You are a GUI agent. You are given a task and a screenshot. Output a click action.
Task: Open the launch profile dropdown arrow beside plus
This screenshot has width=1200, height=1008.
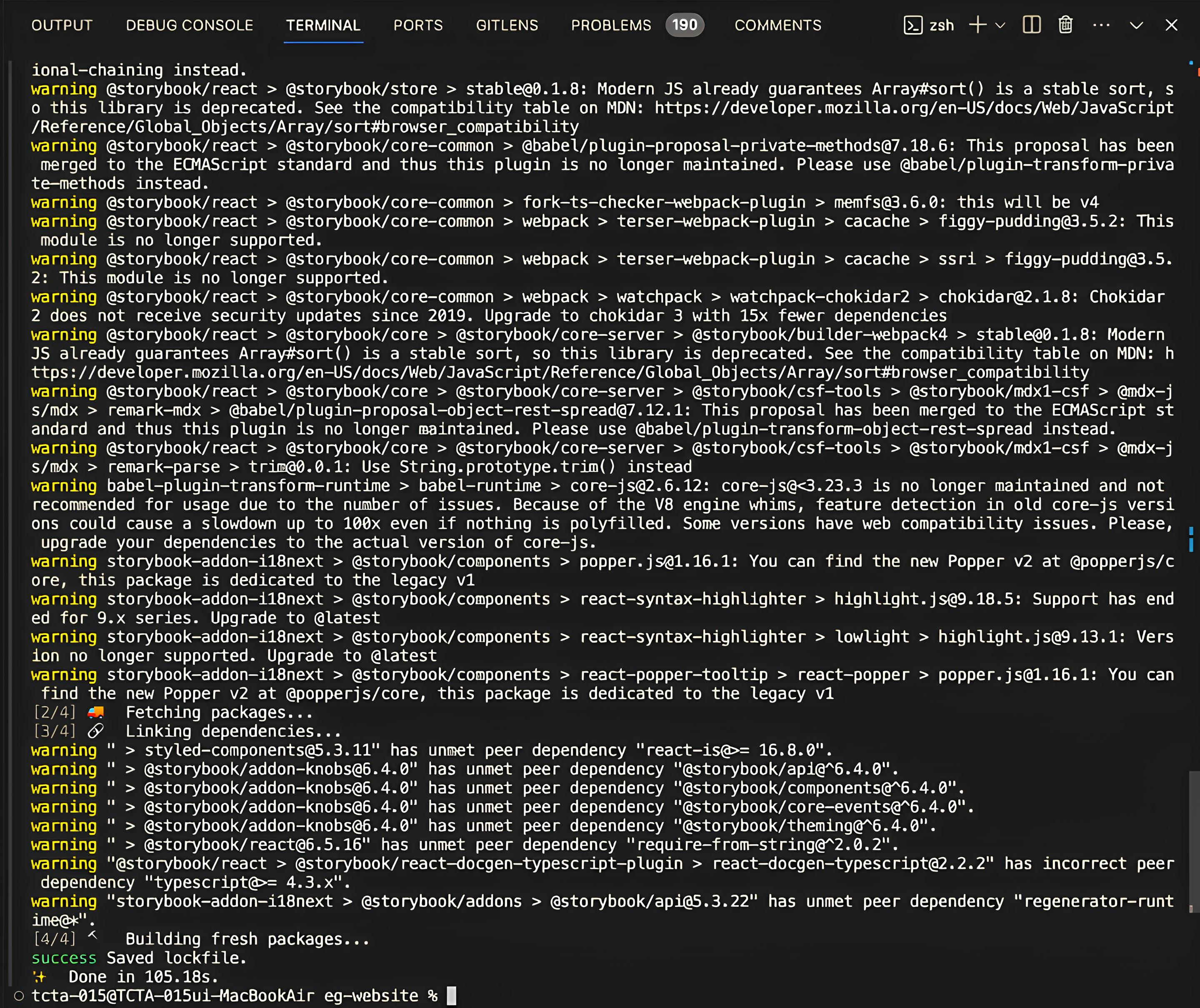click(x=1000, y=25)
